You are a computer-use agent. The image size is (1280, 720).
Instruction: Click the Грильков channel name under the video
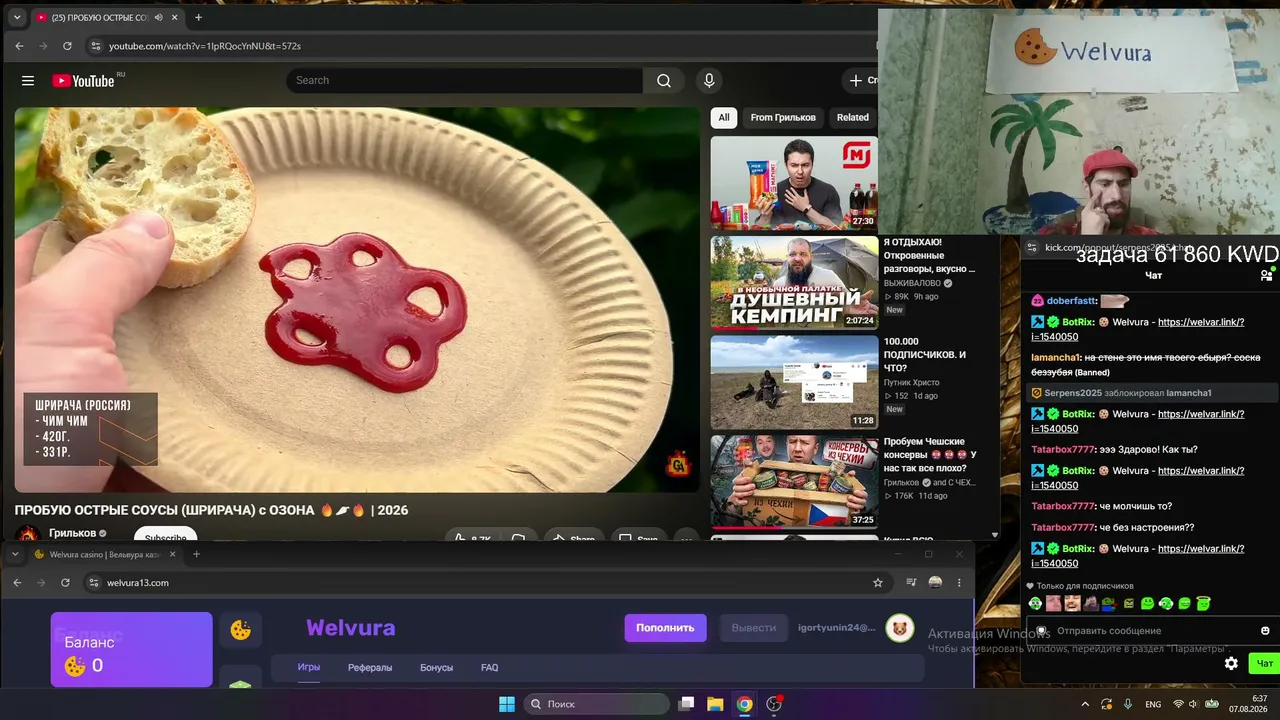pos(72,533)
